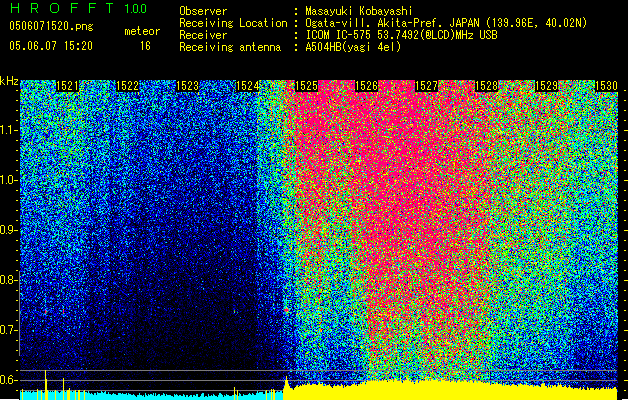Click the 0.9 frequency axis label
629x400 pixels.
(x=9, y=230)
